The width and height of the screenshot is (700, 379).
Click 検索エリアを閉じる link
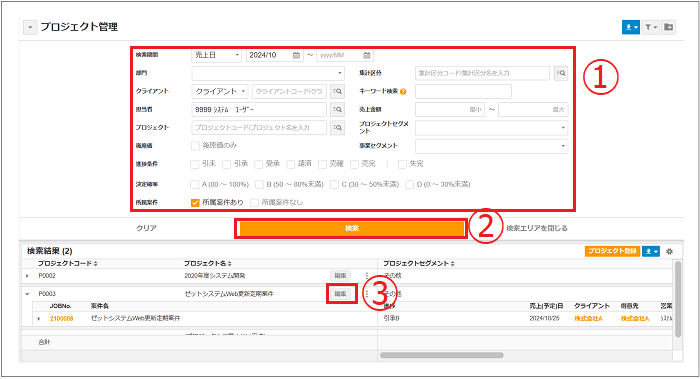pyautogui.click(x=537, y=229)
